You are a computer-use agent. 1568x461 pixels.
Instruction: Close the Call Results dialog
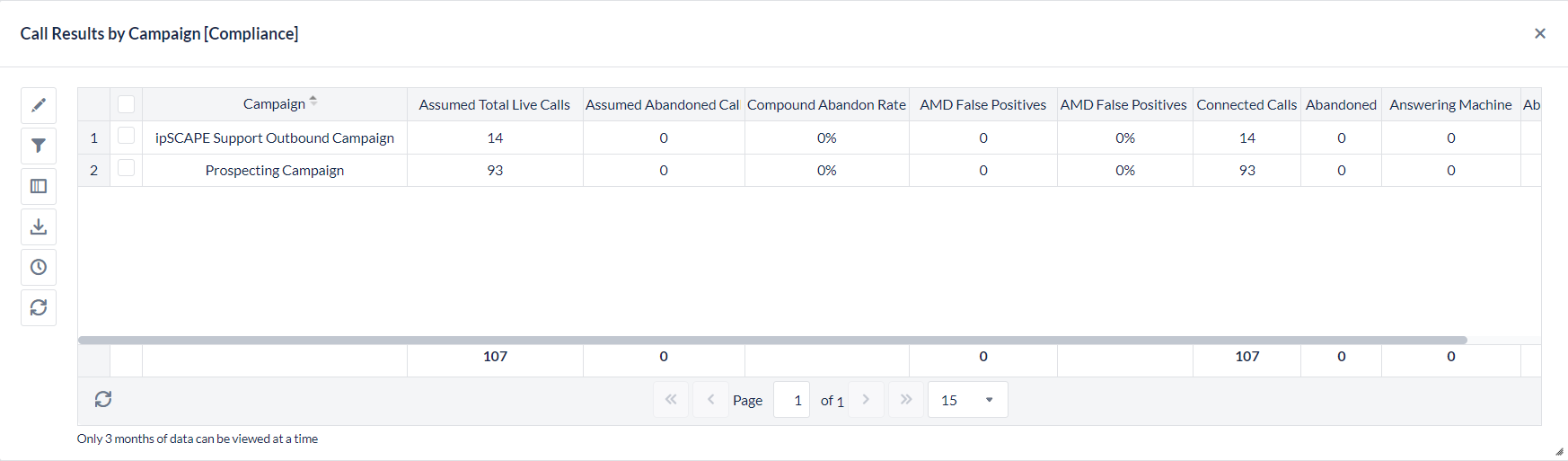click(1539, 33)
